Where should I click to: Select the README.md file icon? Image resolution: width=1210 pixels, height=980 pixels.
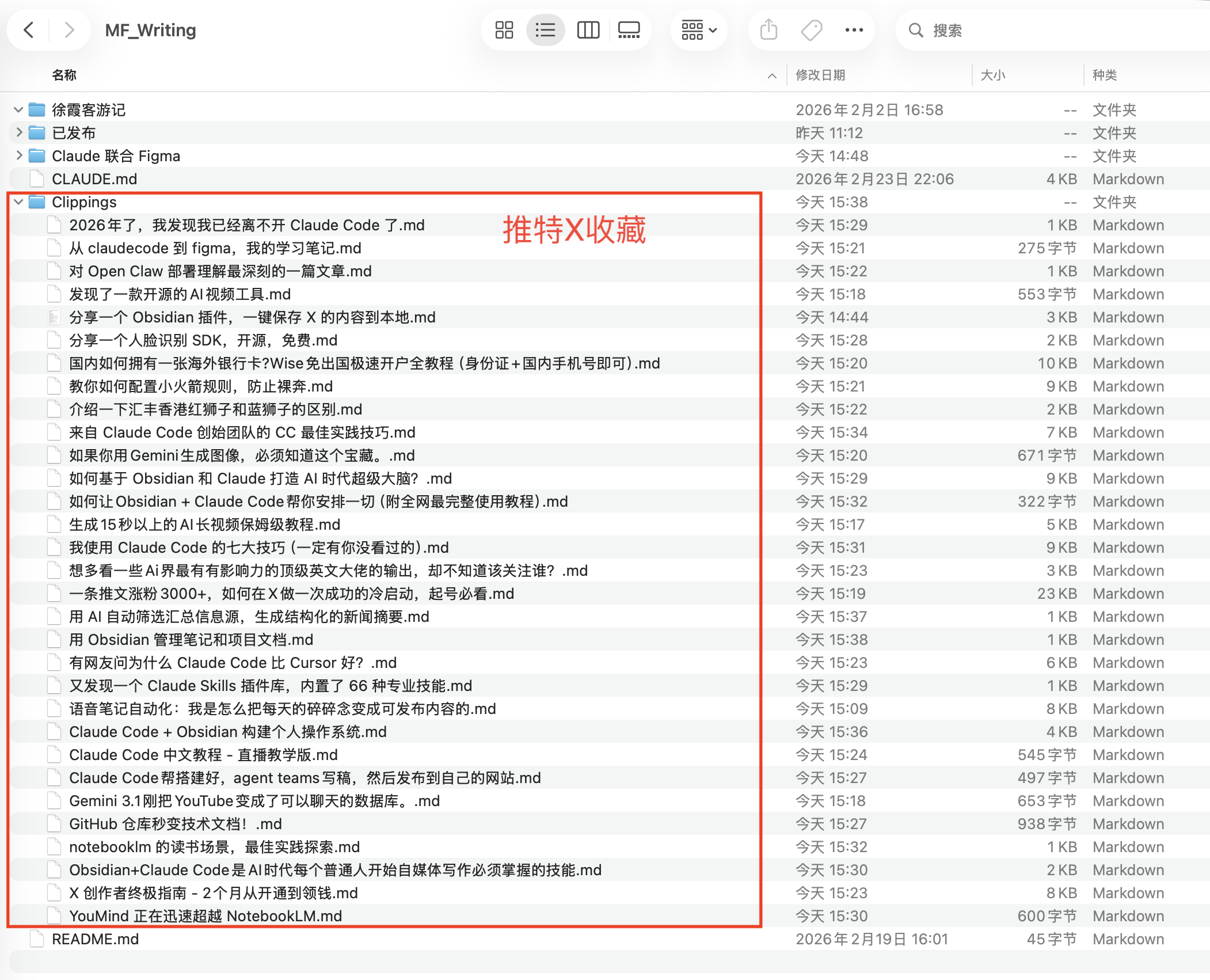pos(37,939)
